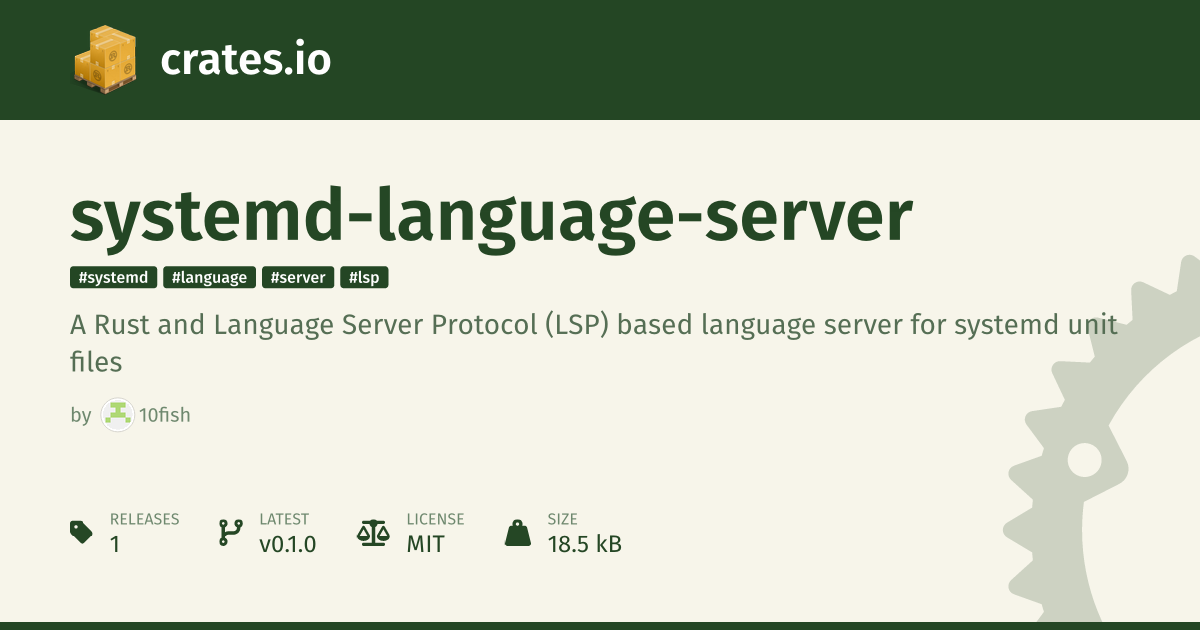
Task: Select the #systemd keyword tag
Action: click(113, 278)
